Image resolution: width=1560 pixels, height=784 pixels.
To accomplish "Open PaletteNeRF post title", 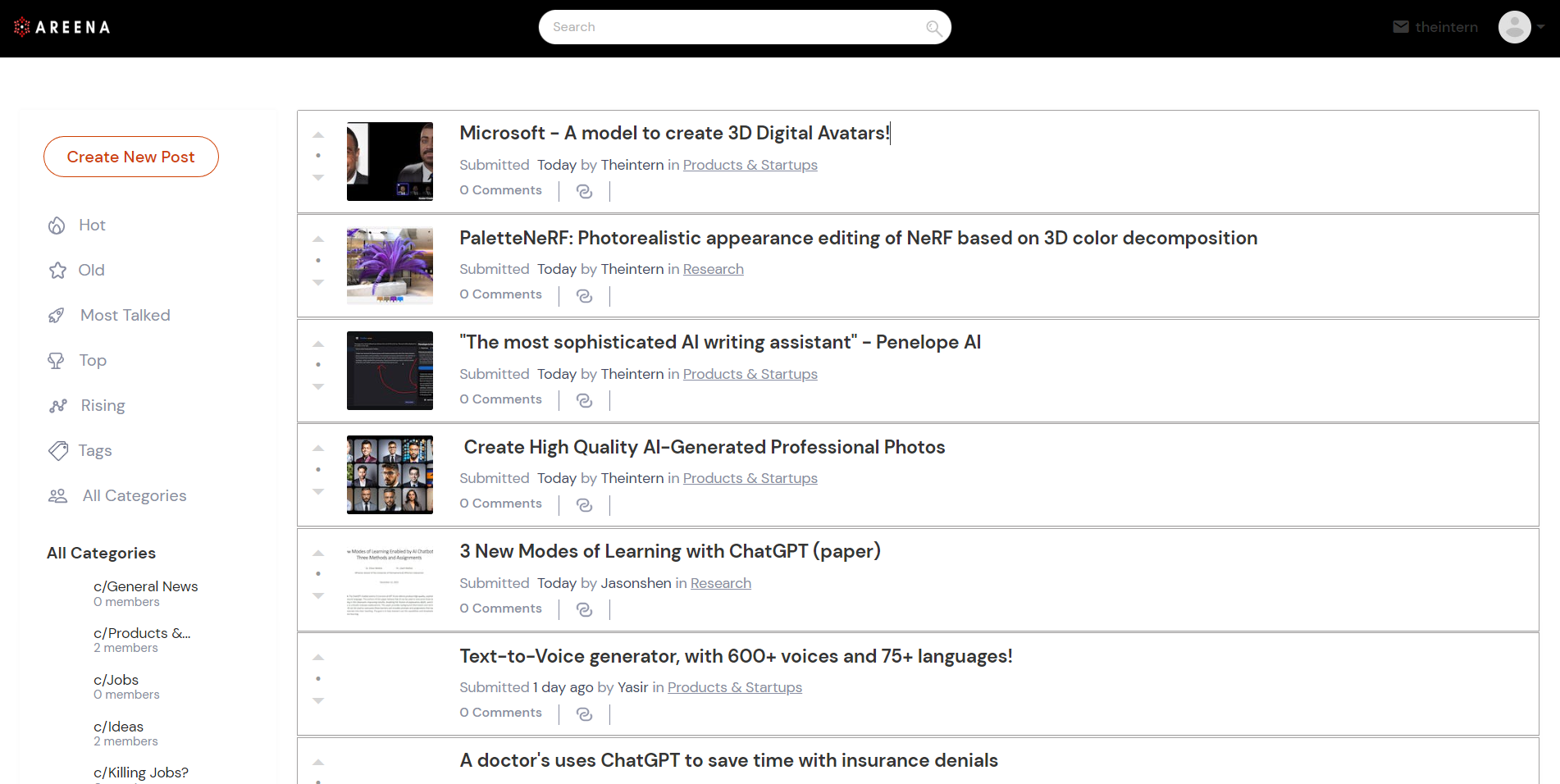I will click(858, 238).
